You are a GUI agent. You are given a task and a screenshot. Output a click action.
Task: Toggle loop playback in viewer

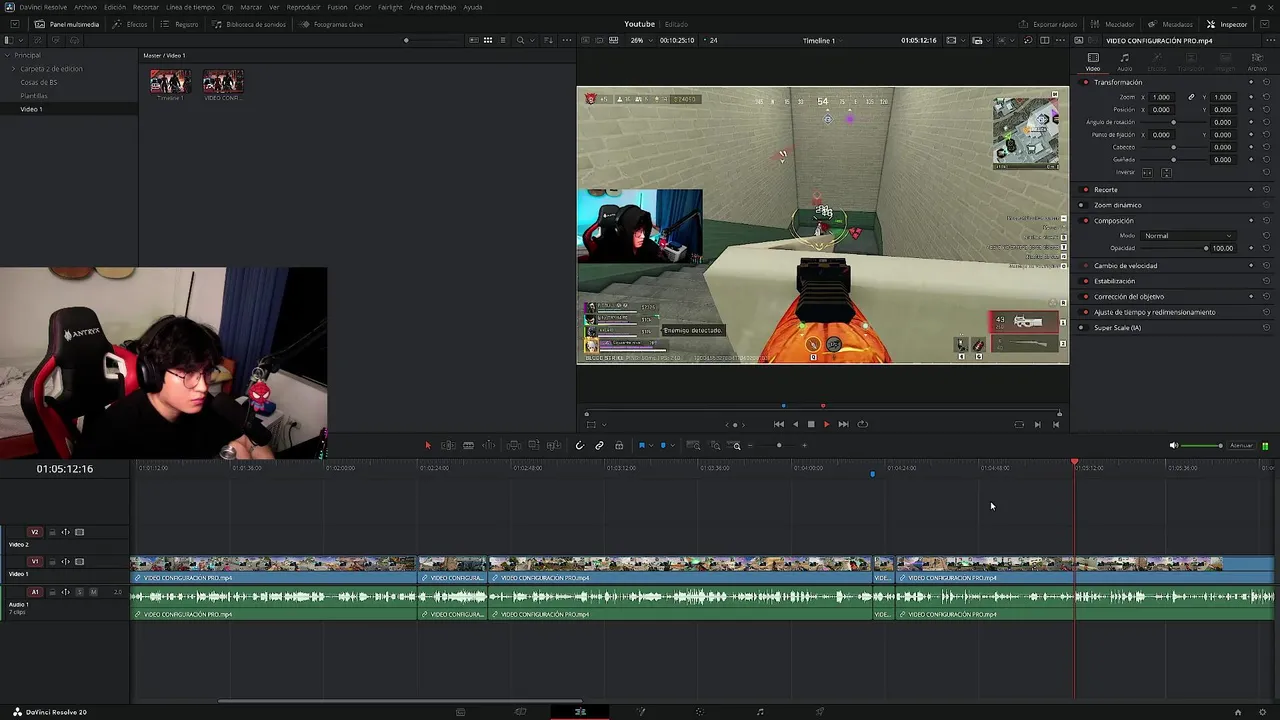[x=862, y=424]
